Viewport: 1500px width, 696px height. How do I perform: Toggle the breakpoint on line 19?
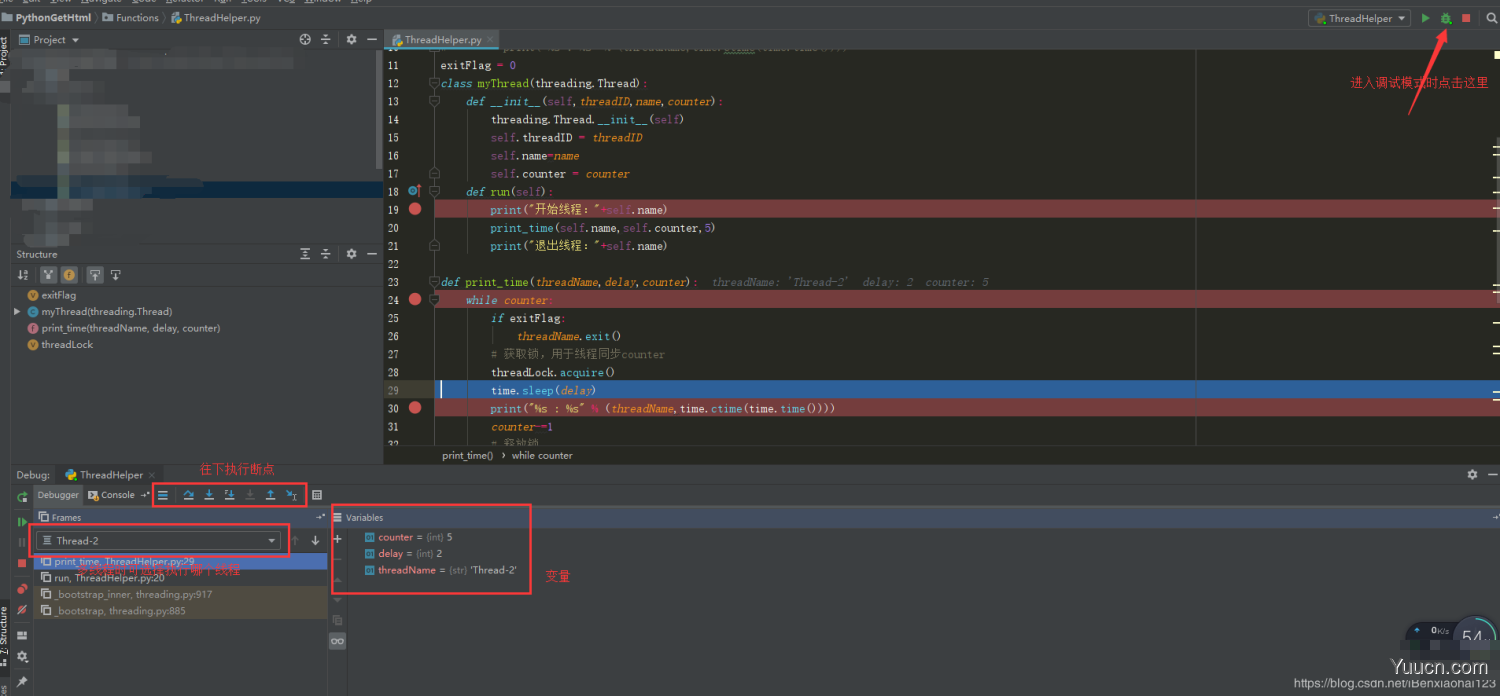coord(415,209)
